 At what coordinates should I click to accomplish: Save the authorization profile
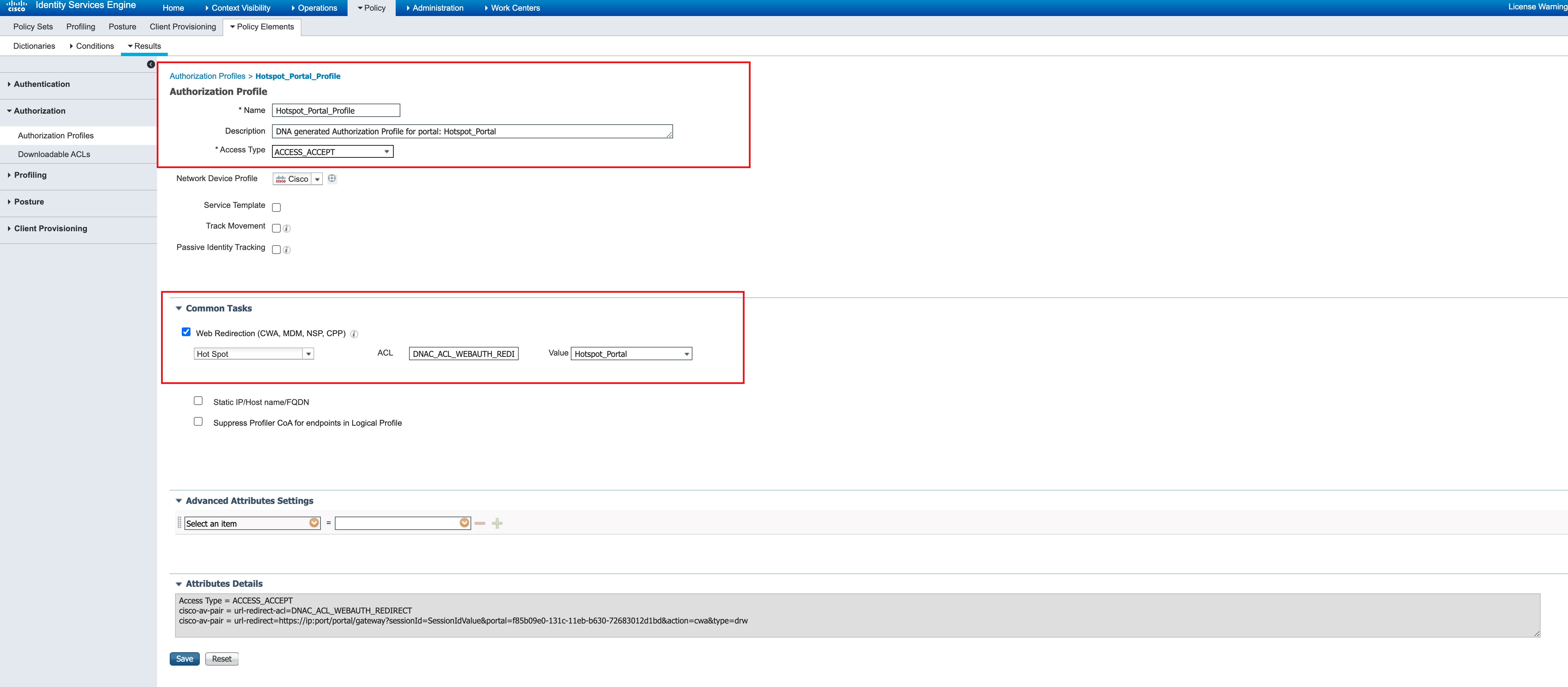coord(184,659)
